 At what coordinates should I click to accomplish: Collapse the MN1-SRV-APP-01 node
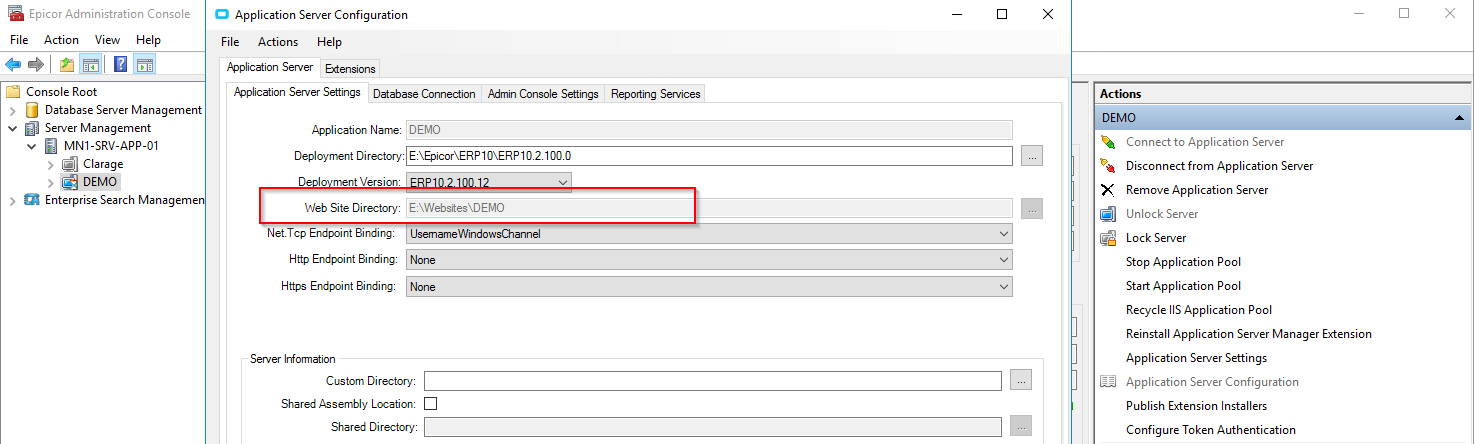point(32,146)
